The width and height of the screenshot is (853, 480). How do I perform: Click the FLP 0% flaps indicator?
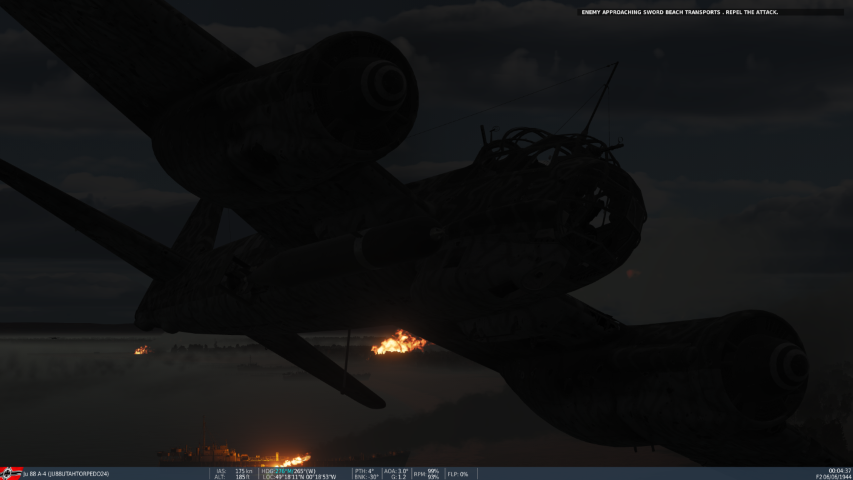point(457,474)
